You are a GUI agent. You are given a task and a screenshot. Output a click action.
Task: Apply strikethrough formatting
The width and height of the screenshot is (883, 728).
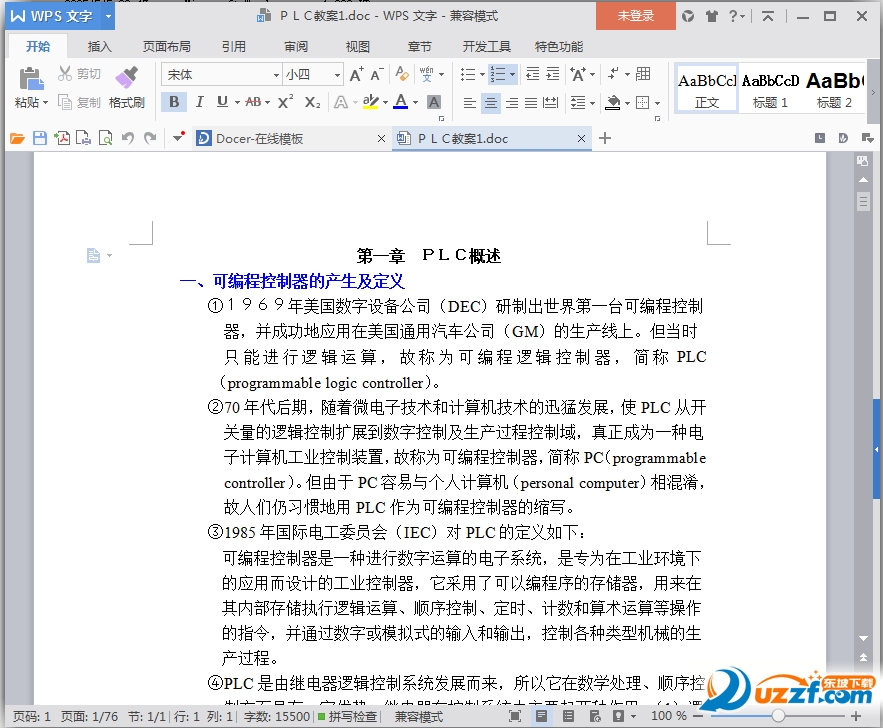(x=252, y=102)
